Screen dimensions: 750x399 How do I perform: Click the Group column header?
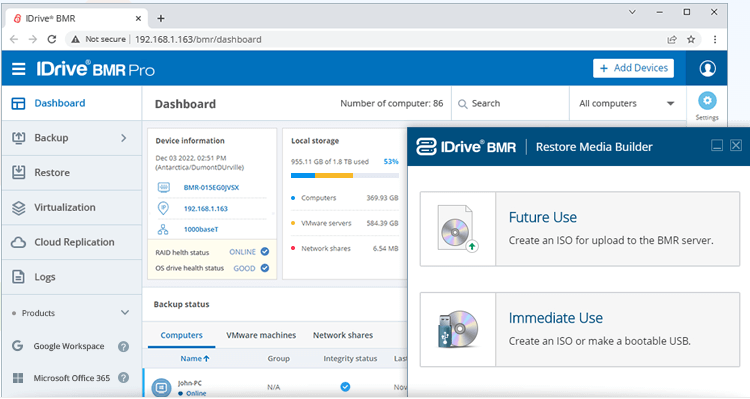coord(278,358)
